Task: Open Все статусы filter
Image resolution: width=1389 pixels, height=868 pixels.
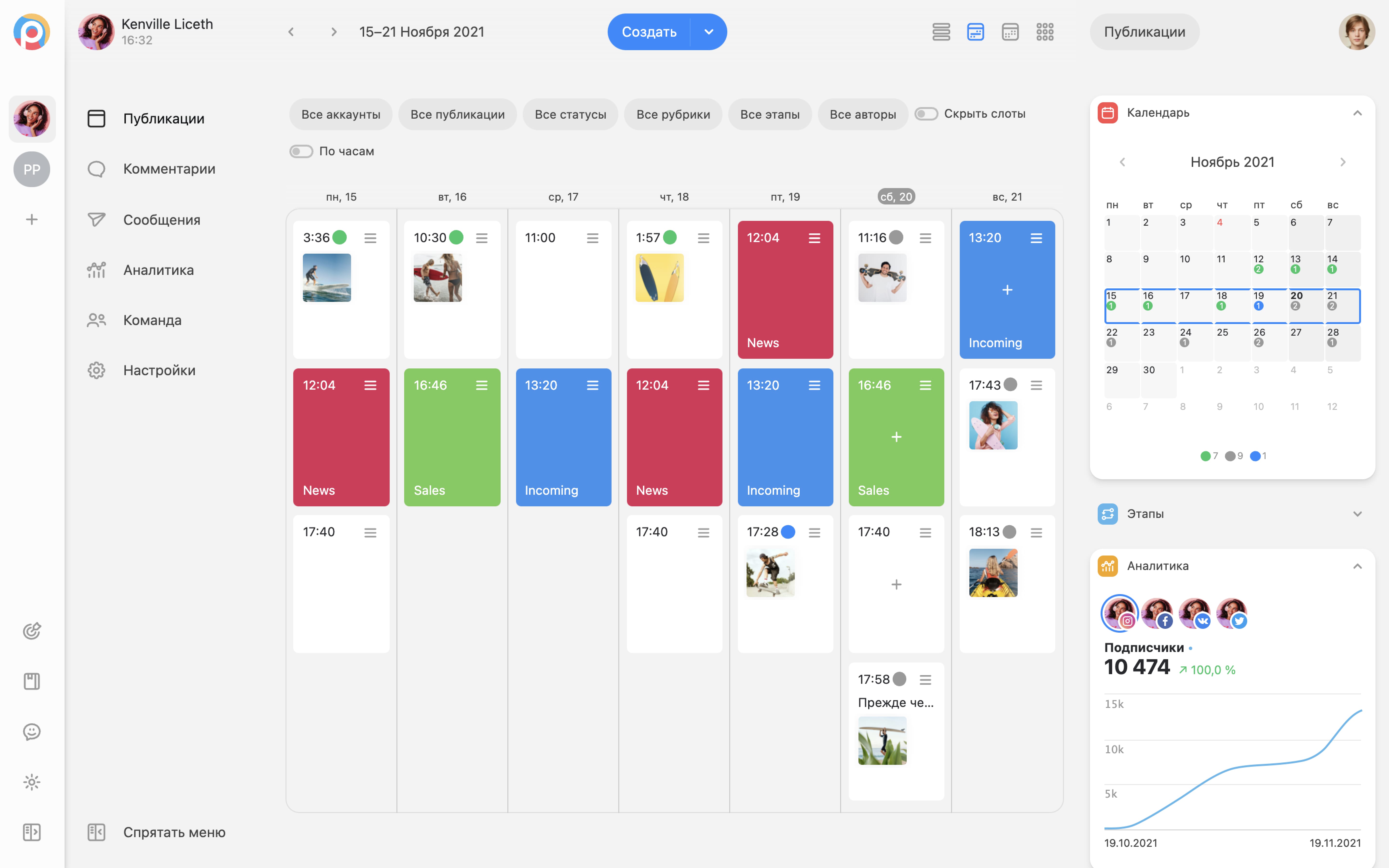Action: (x=571, y=114)
